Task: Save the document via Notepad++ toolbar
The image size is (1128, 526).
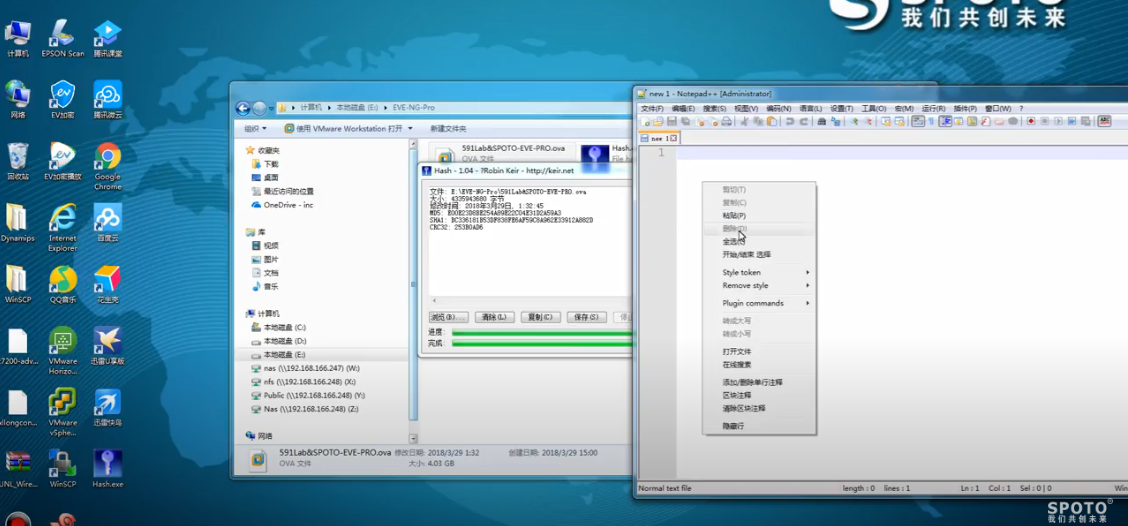Action: point(671,121)
